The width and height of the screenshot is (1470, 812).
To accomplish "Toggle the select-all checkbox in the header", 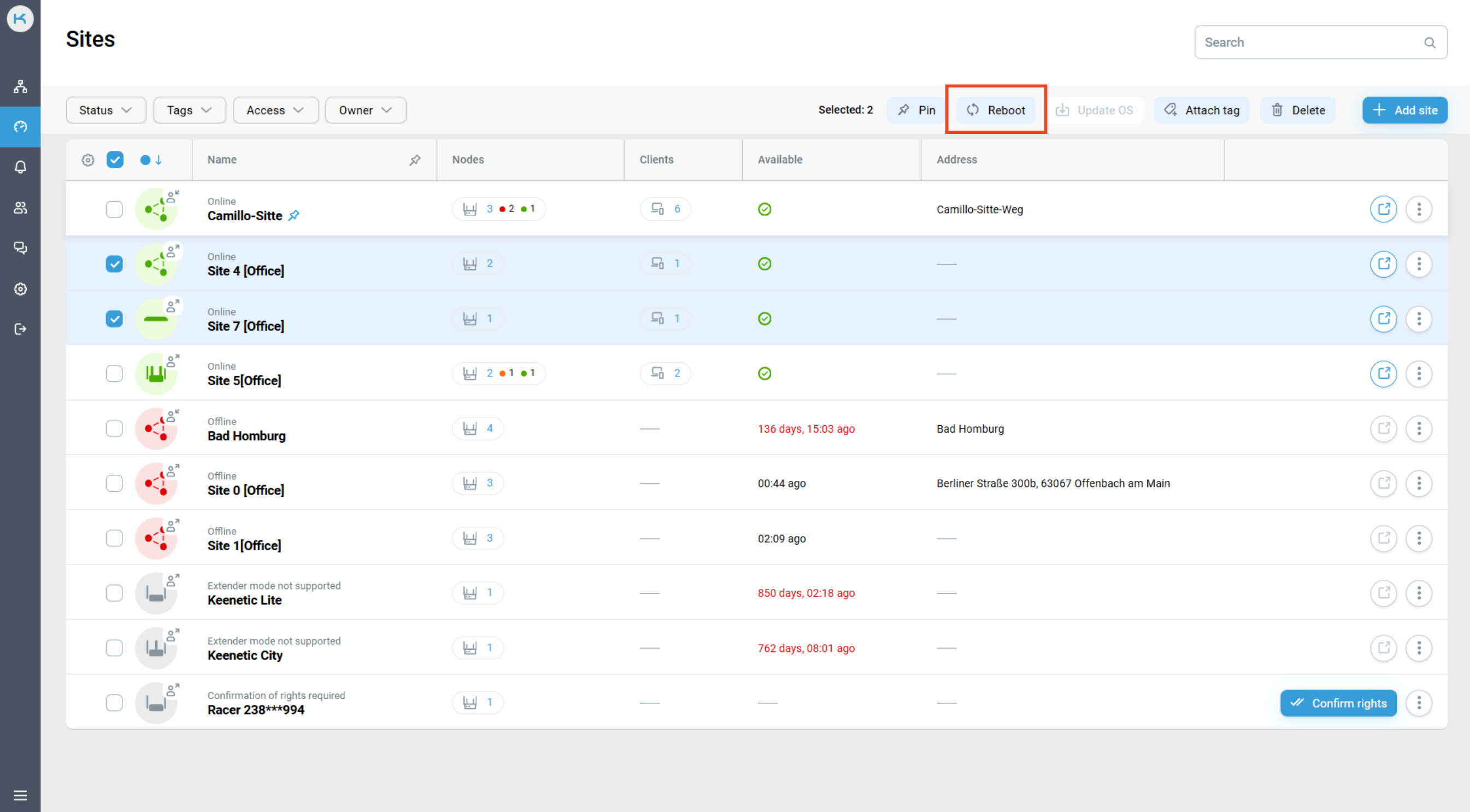I will [115, 160].
